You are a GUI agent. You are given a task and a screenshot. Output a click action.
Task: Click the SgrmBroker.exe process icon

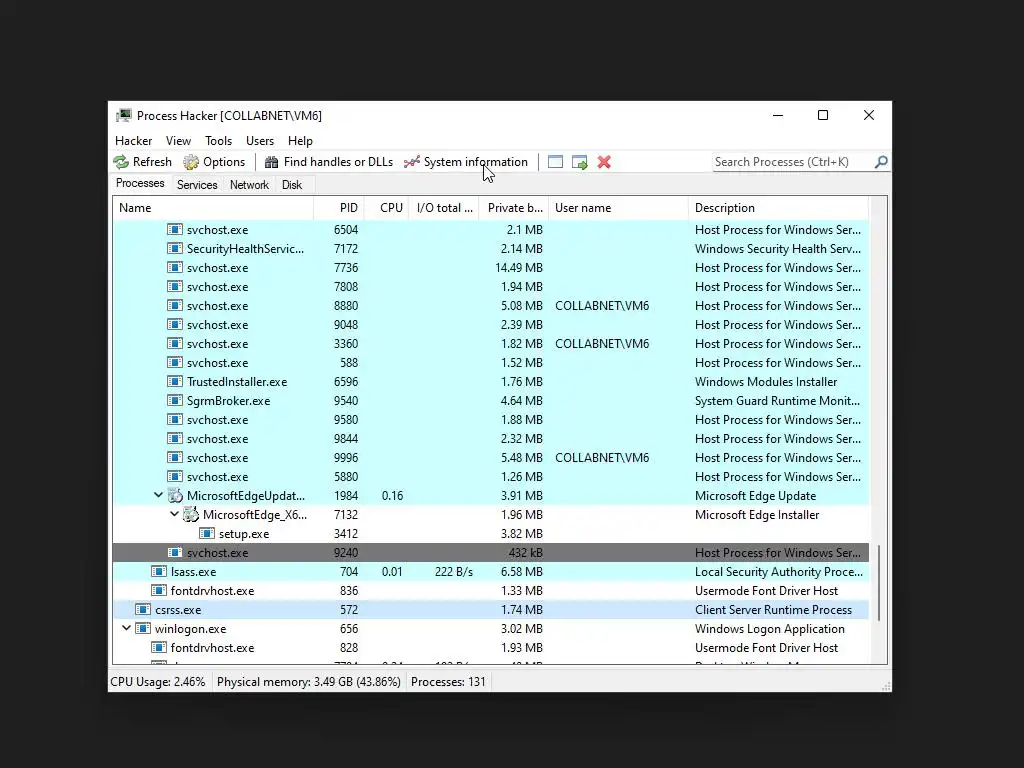tap(174, 400)
